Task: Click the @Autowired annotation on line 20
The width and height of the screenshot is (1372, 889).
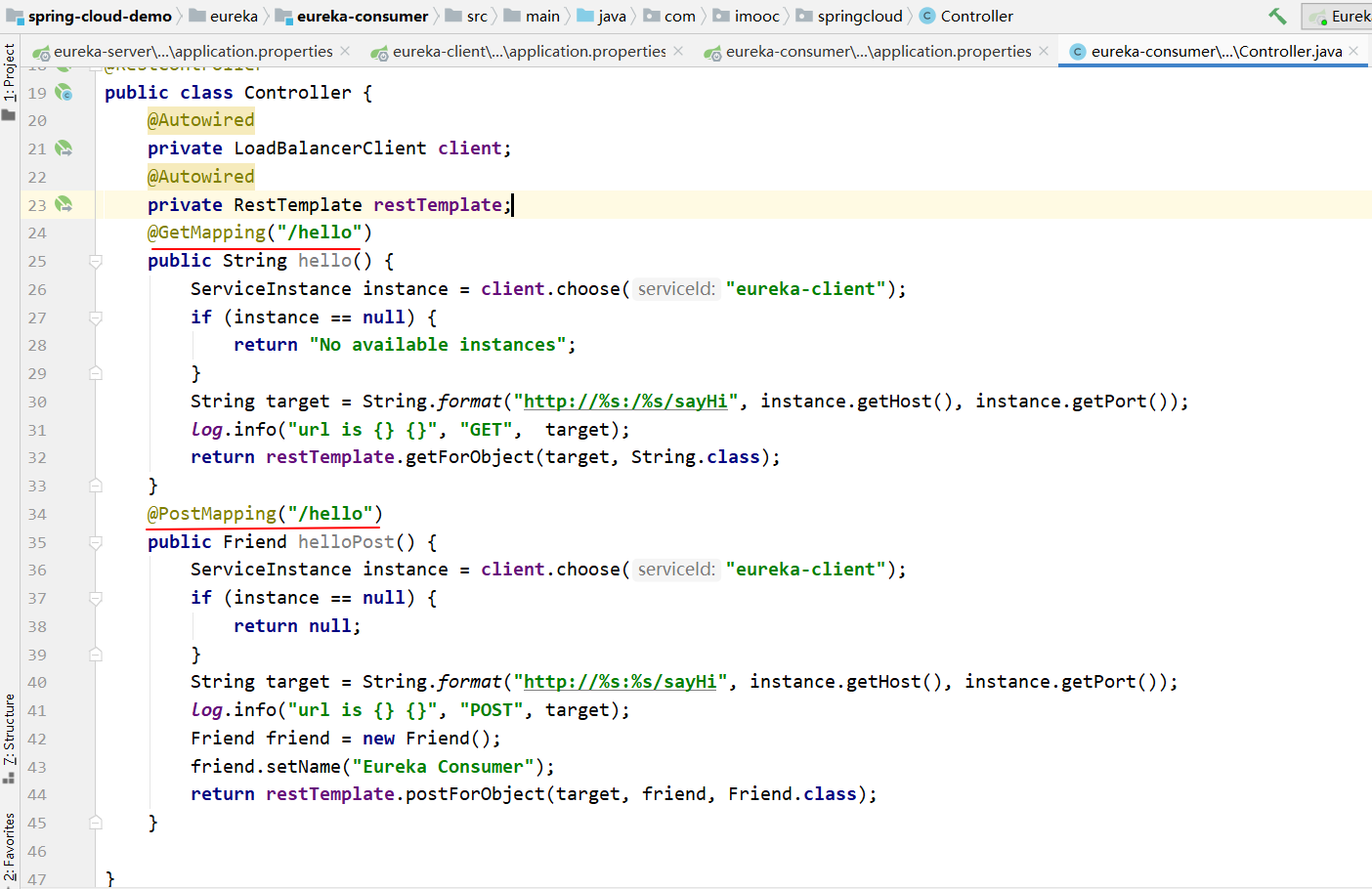Action: [201, 120]
